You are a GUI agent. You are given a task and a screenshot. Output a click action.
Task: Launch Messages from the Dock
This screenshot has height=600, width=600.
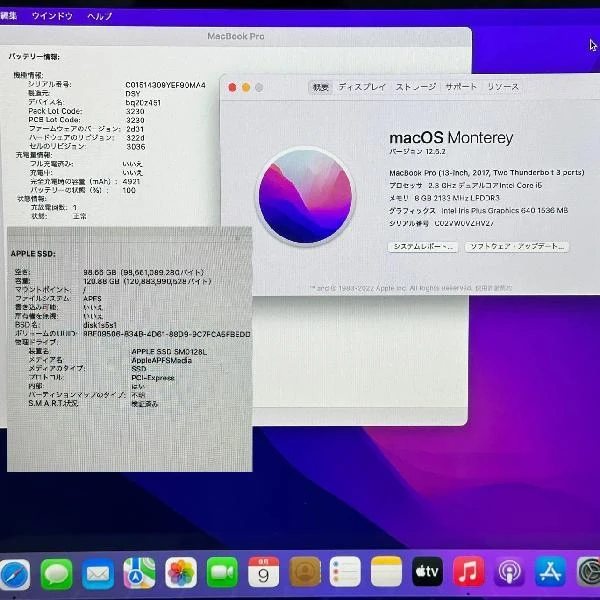pos(56,574)
